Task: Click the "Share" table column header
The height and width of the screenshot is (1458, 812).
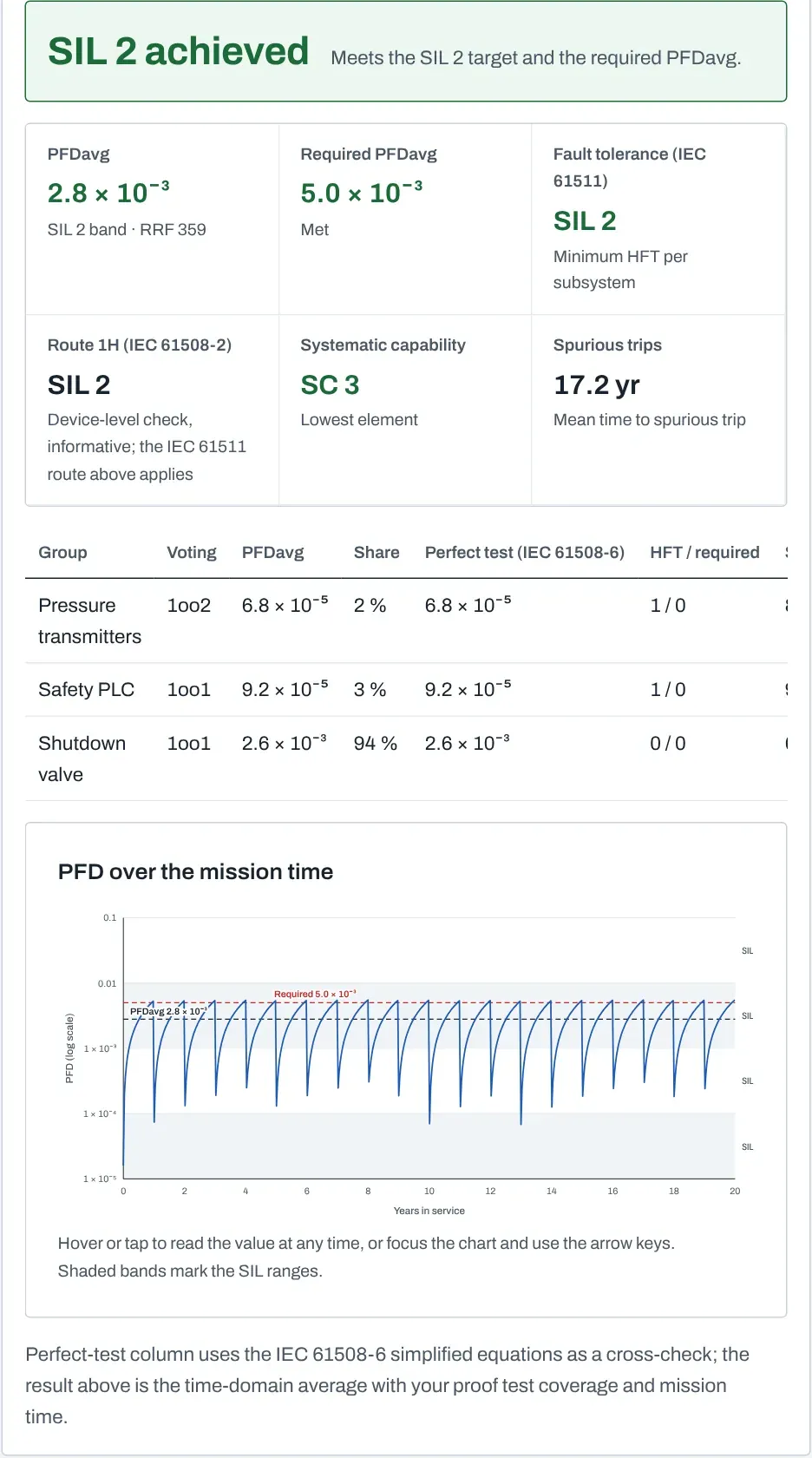Action: pos(377,553)
